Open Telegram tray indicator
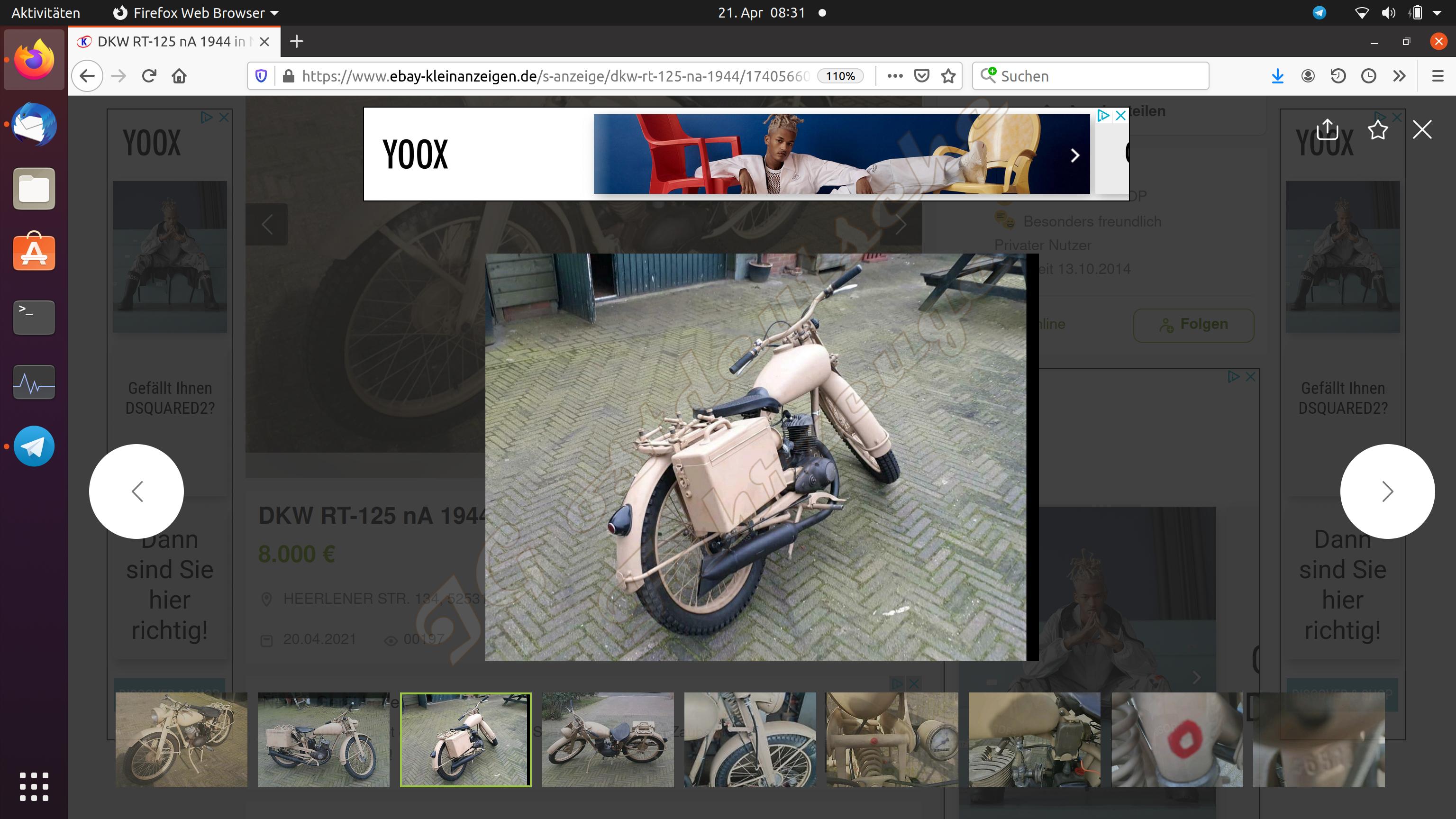Image resolution: width=1456 pixels, height=819 pixels. (1319, 12)
